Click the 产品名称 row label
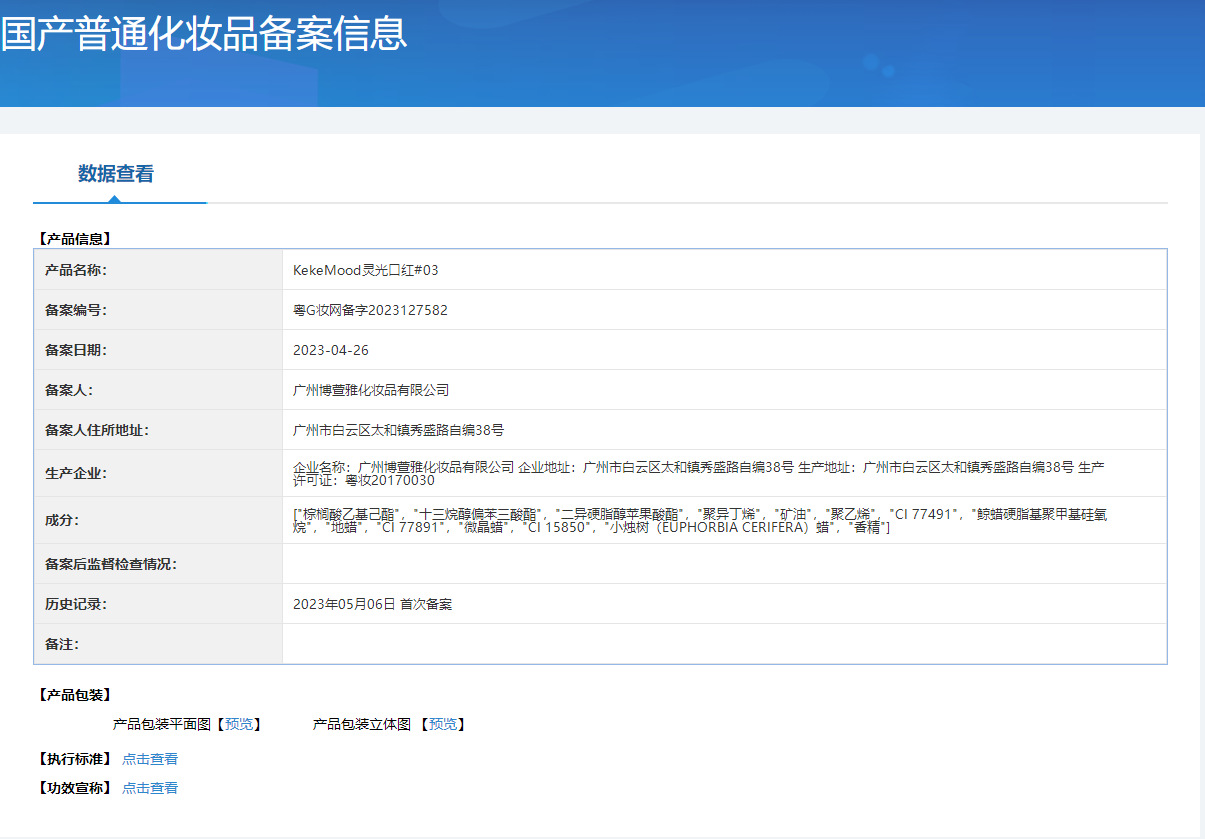1205x839 pixels. point(76,270)
